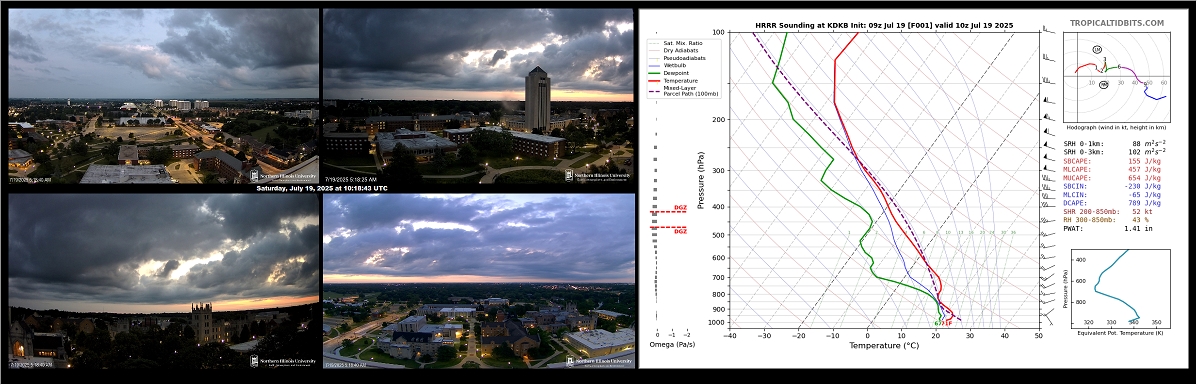Image resolution: width=1197 pixels, height=385 pixels.
Task: Open the top-left campus webcam view
Action: coord(163,96)
